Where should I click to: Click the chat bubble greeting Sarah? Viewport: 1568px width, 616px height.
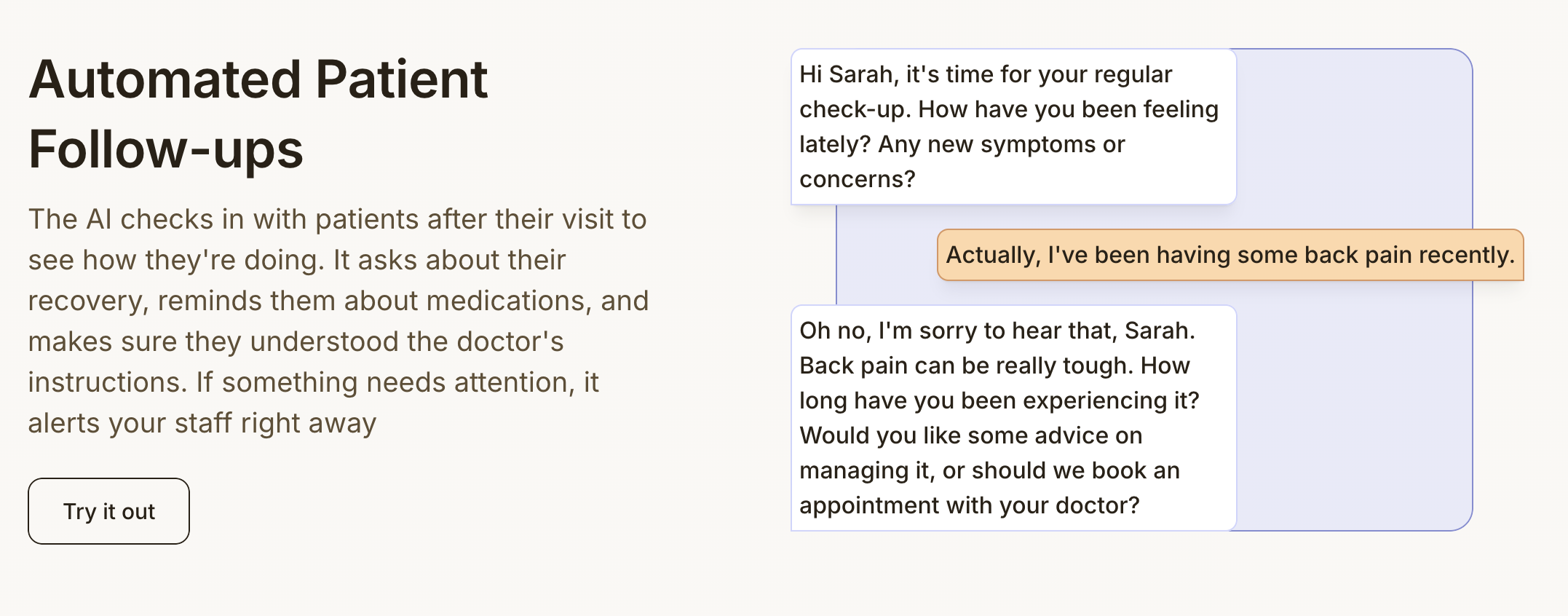pyautogui.click(x=1013, y=127)
